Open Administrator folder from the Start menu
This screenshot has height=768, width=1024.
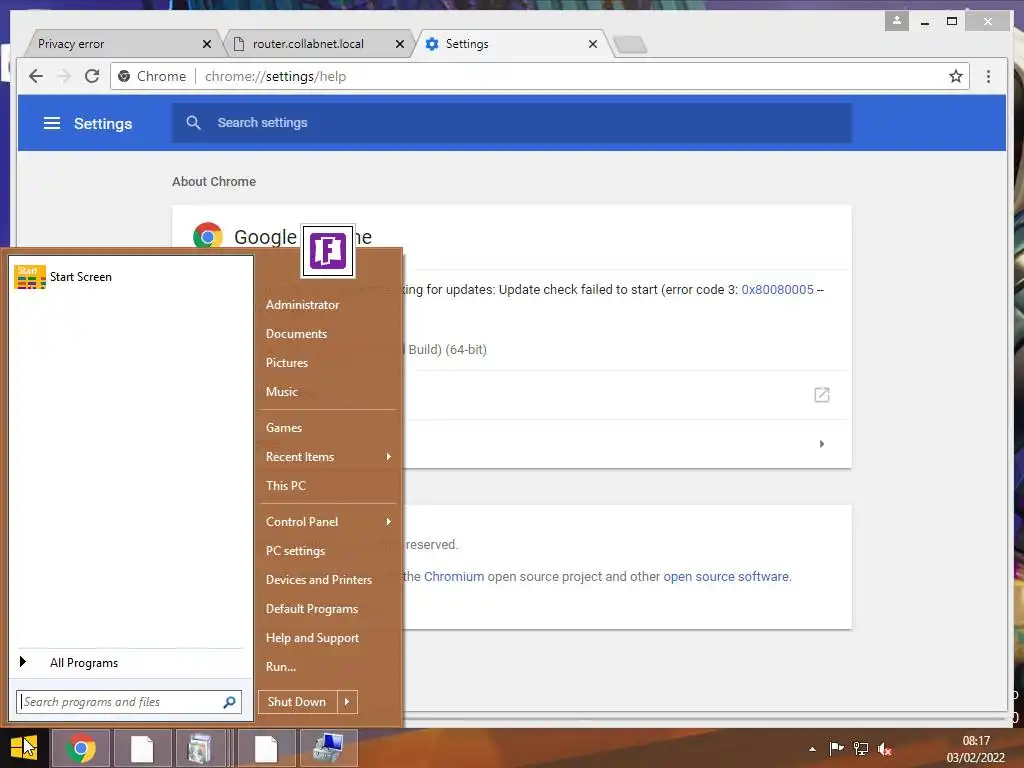302,305
